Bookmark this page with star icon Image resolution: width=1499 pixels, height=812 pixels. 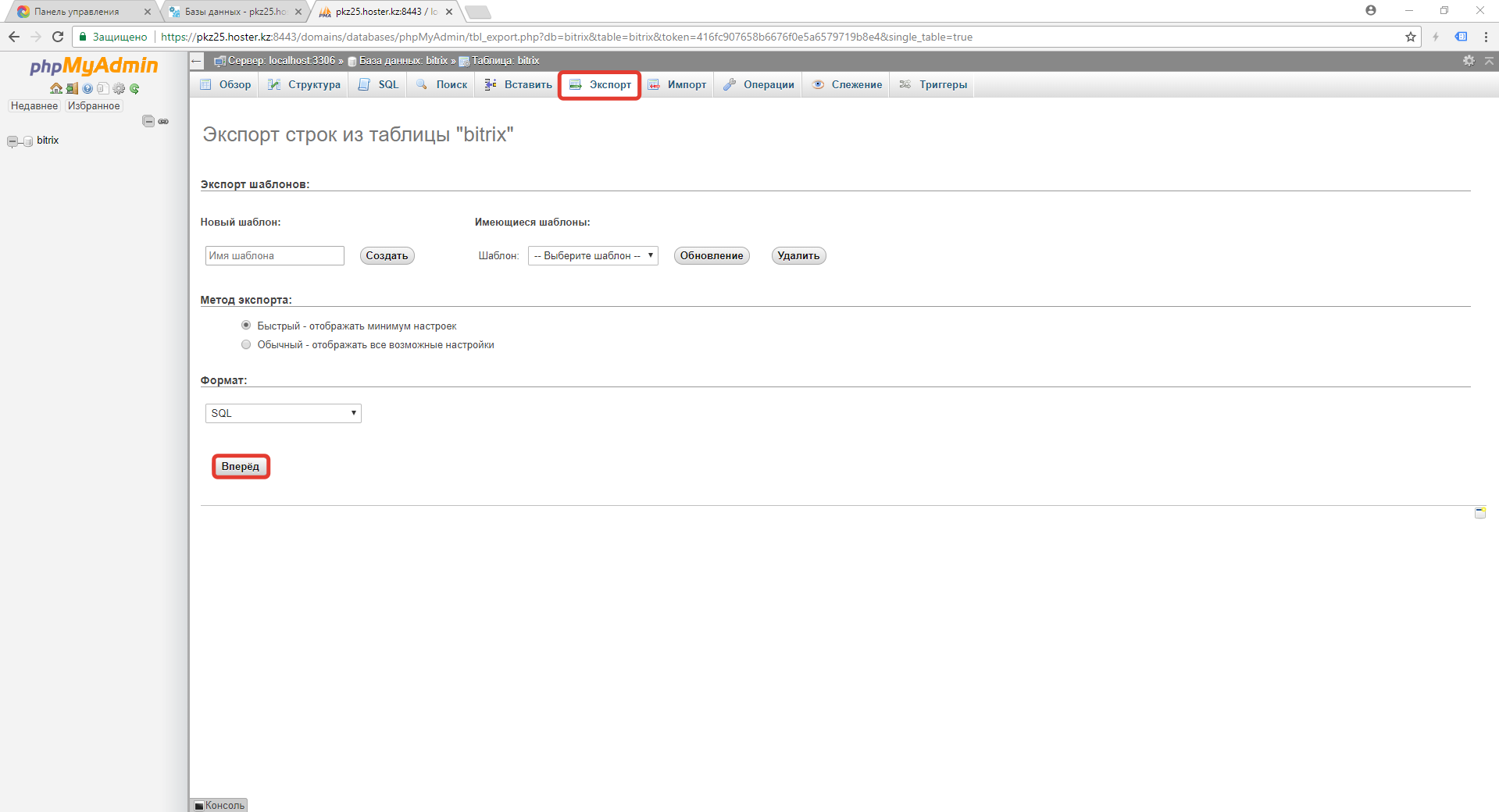coord(1411,37)
